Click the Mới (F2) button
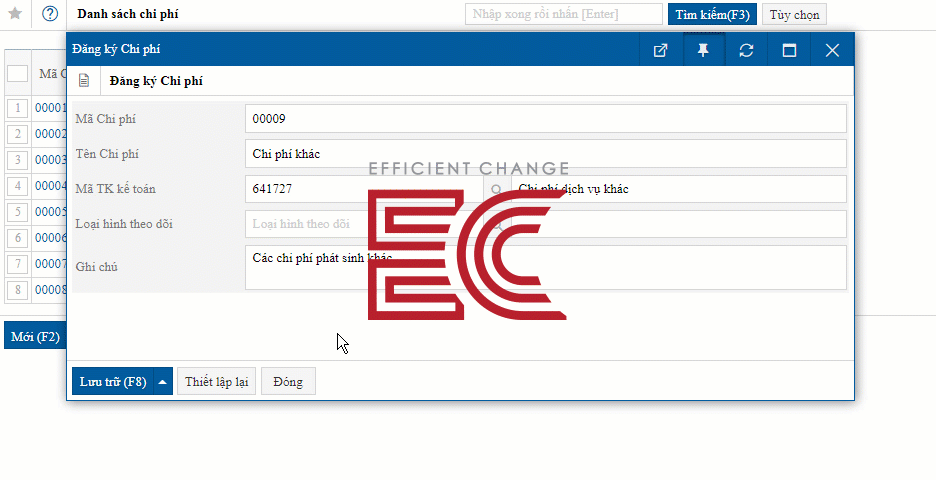The width and height of the screenshot is (936, 480). point(35,337)
